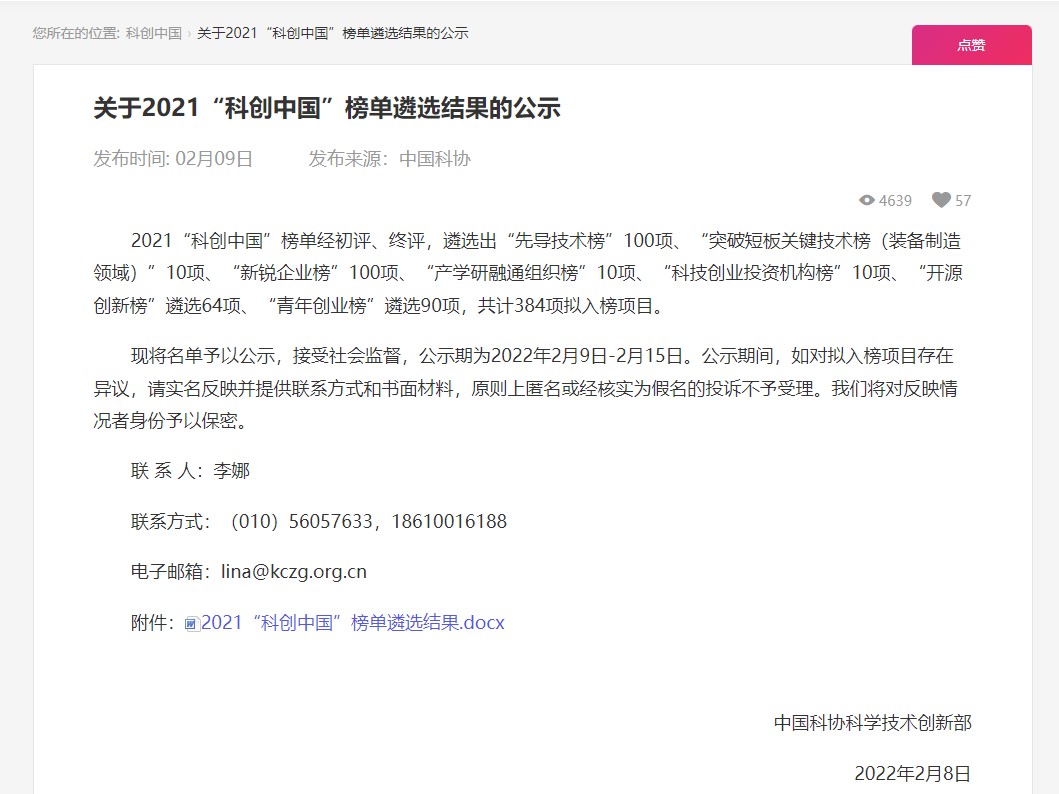This screenshot has height=794, width=1059.
Task: Click the landline number (010) 56057633
Action: point(301,521)
